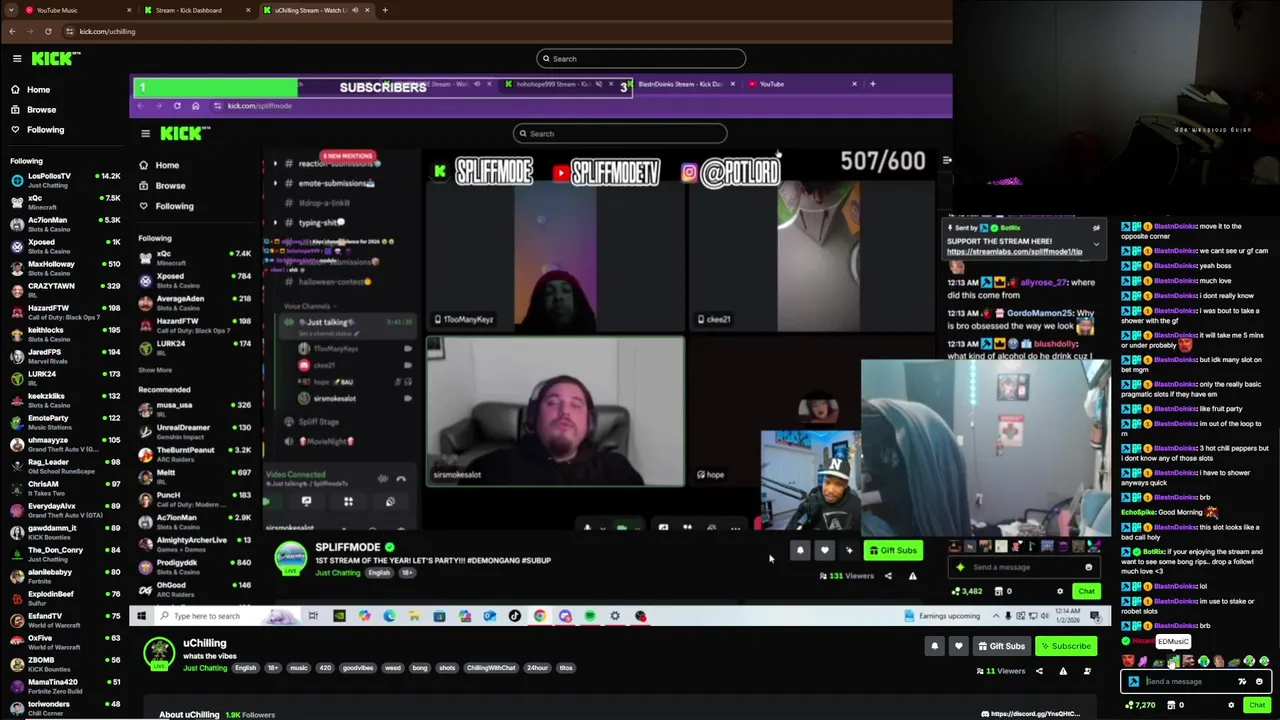Mute the uChilling Stream browser tab
Screen dimensions: 1280x720
tap(354, 10)
